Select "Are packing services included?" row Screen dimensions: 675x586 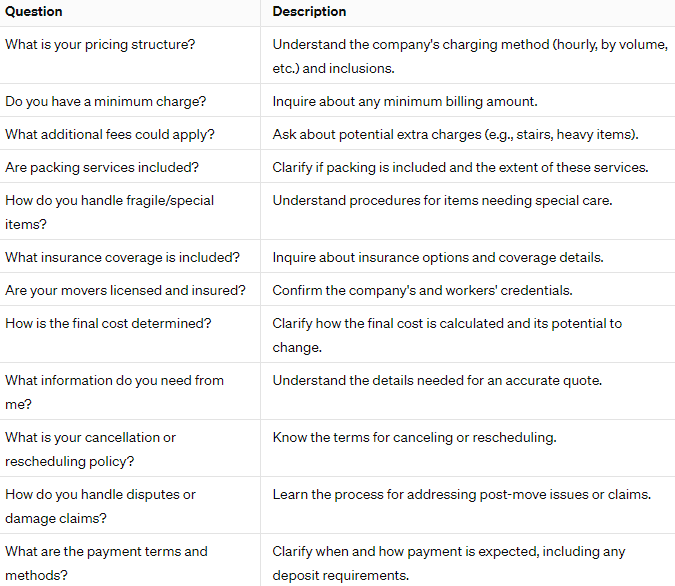(101, 167)
